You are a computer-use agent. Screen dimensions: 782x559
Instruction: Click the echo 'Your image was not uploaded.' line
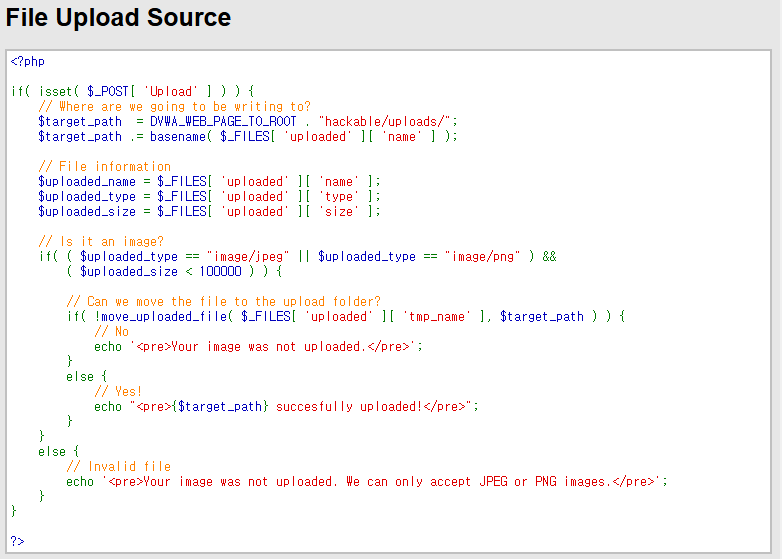tap(258, 346)
